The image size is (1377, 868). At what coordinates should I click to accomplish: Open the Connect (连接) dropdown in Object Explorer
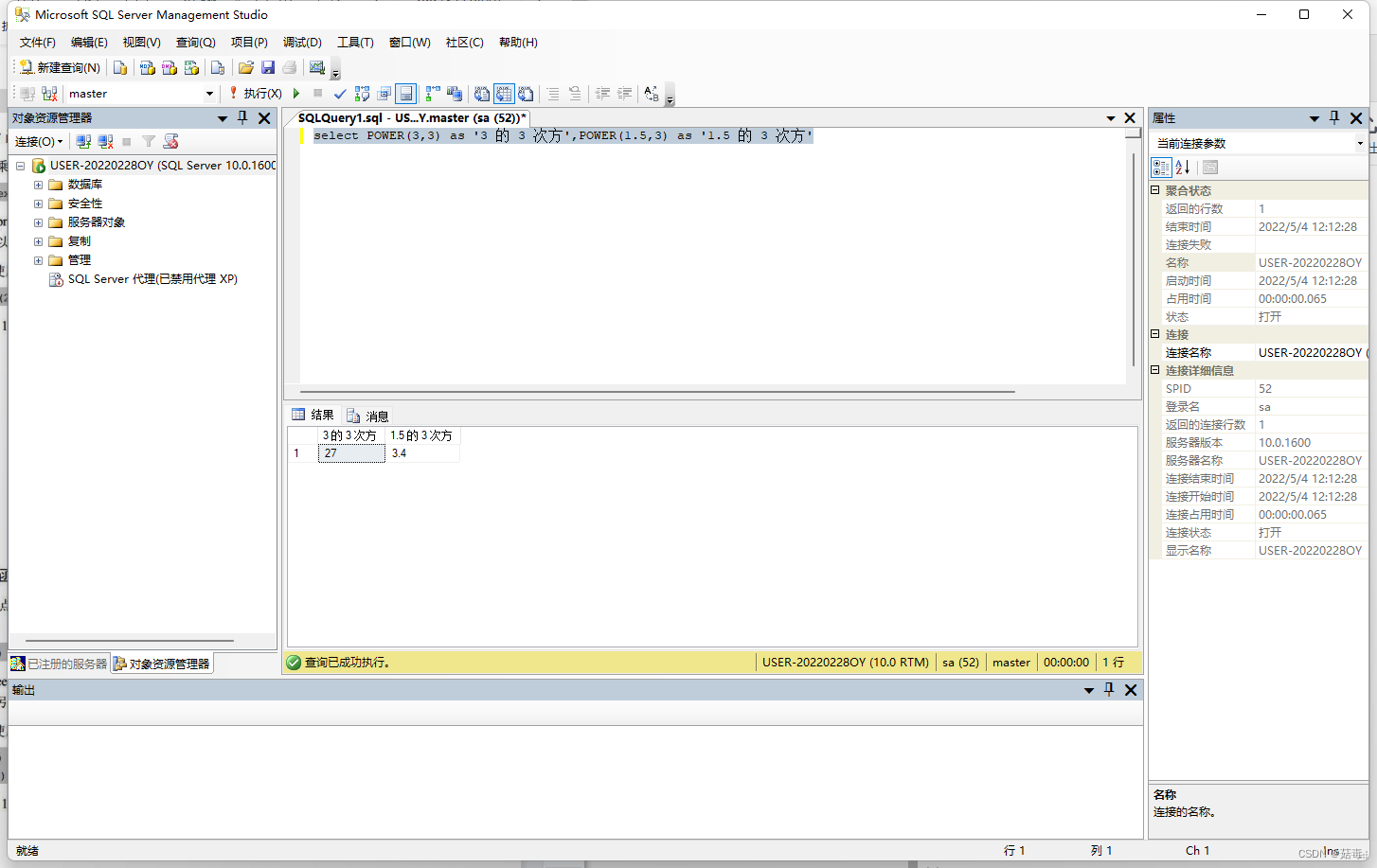(39, 141)
